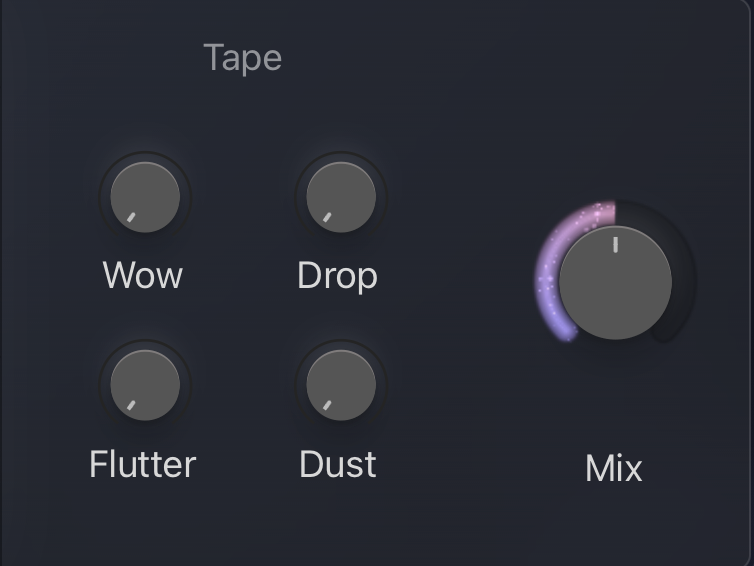This screenshot has height=566, width=754.
Task: Click the Wow knob
Action: pyautogui.click(x=144, y=197)
